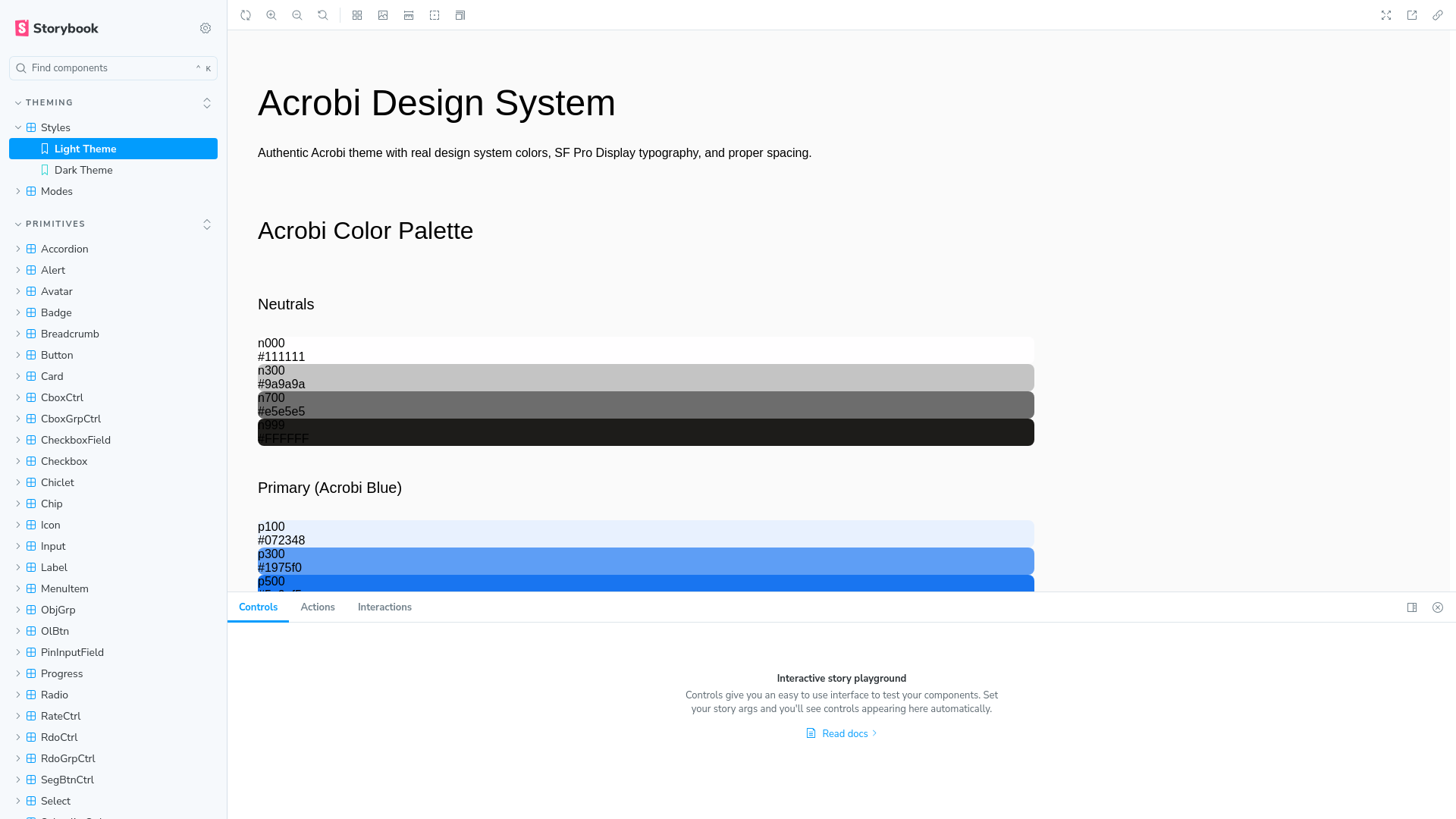This screenshot has width=1456, height=819.
Task: Click the Chiclet component icon
Action: click(31, 482)
